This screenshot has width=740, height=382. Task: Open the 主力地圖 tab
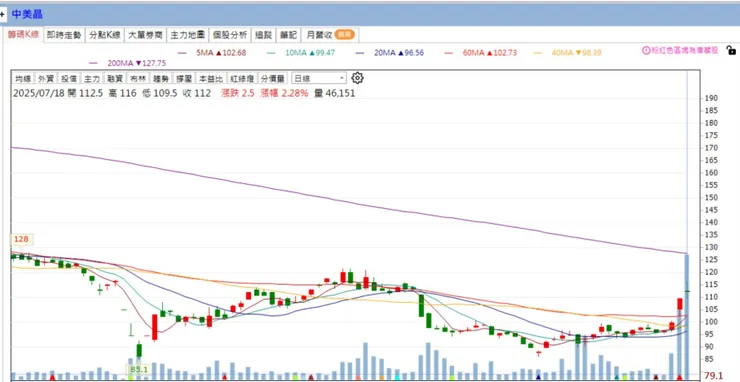coord(187,35)
